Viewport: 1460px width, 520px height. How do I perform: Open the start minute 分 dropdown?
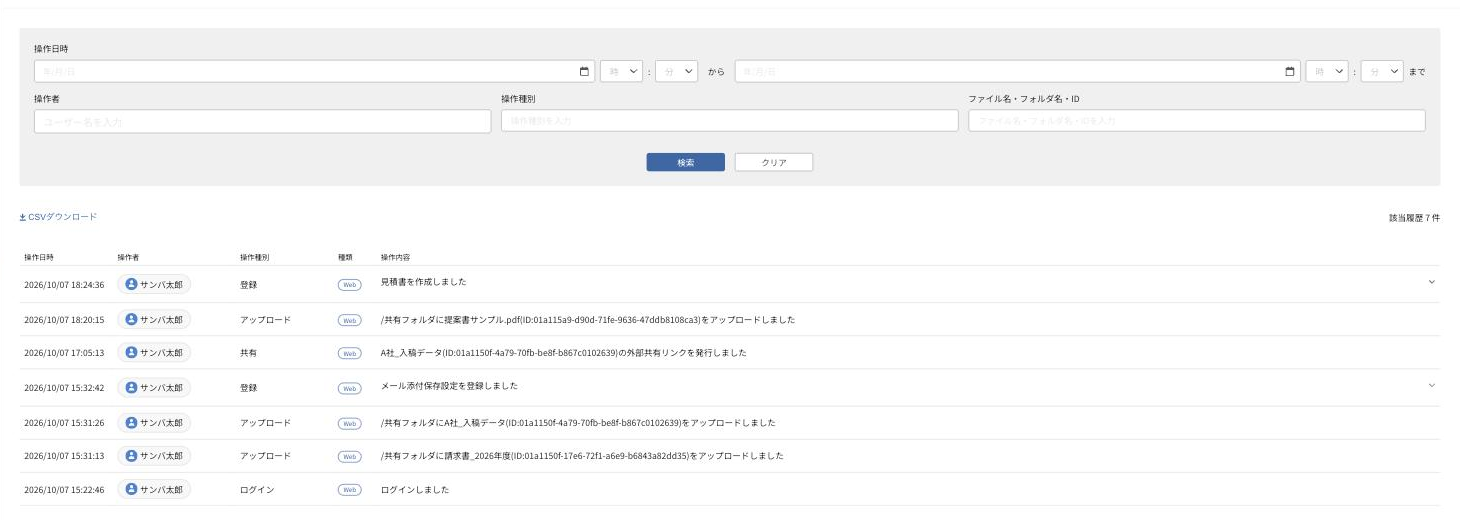[x=676, y=72]
